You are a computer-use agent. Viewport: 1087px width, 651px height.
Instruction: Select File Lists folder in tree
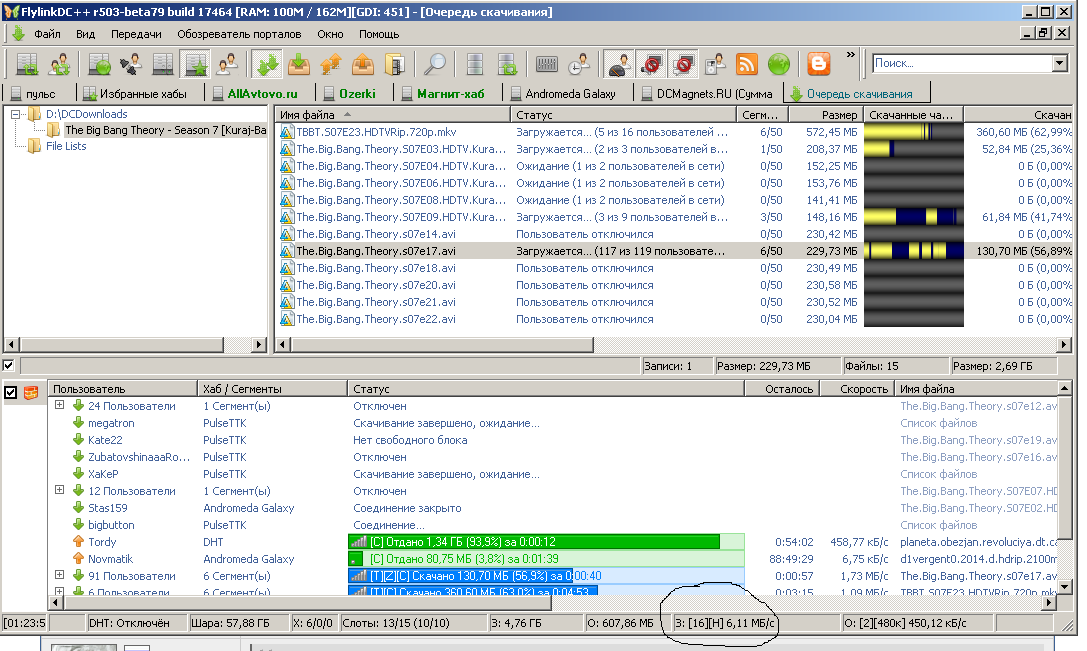[x=66, y=146]
